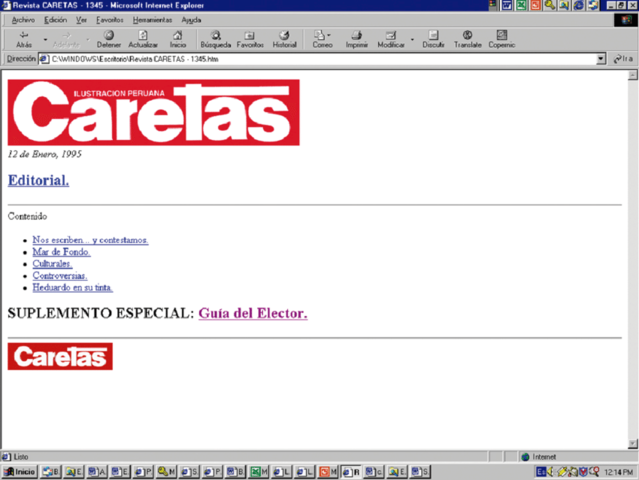Launch Excel from Office shortcut bar
Image resolution: width=639 pixels, height=480 pixels.
[521, 5]
